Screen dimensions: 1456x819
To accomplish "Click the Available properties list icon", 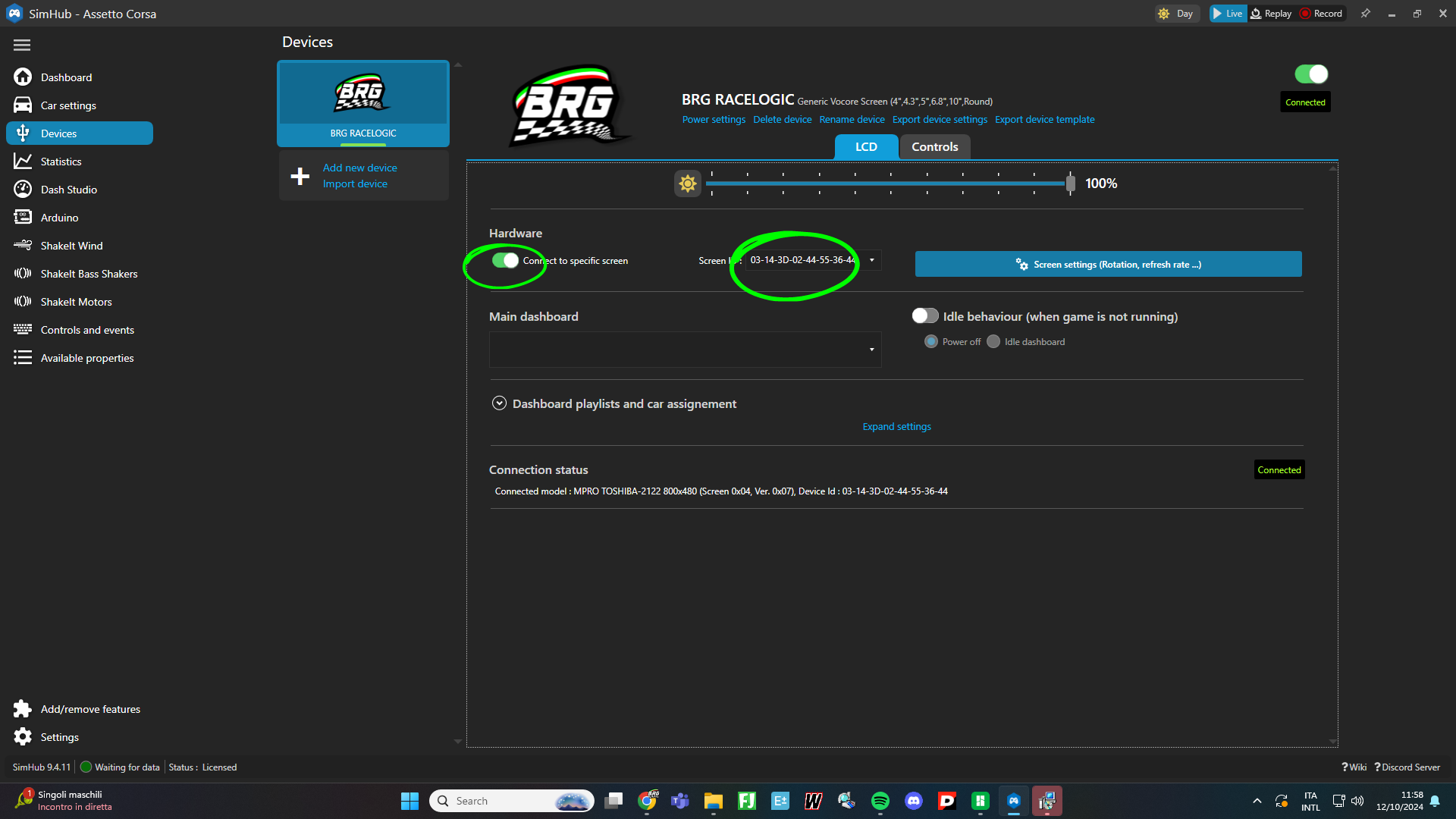I will [x=23, y=358].
